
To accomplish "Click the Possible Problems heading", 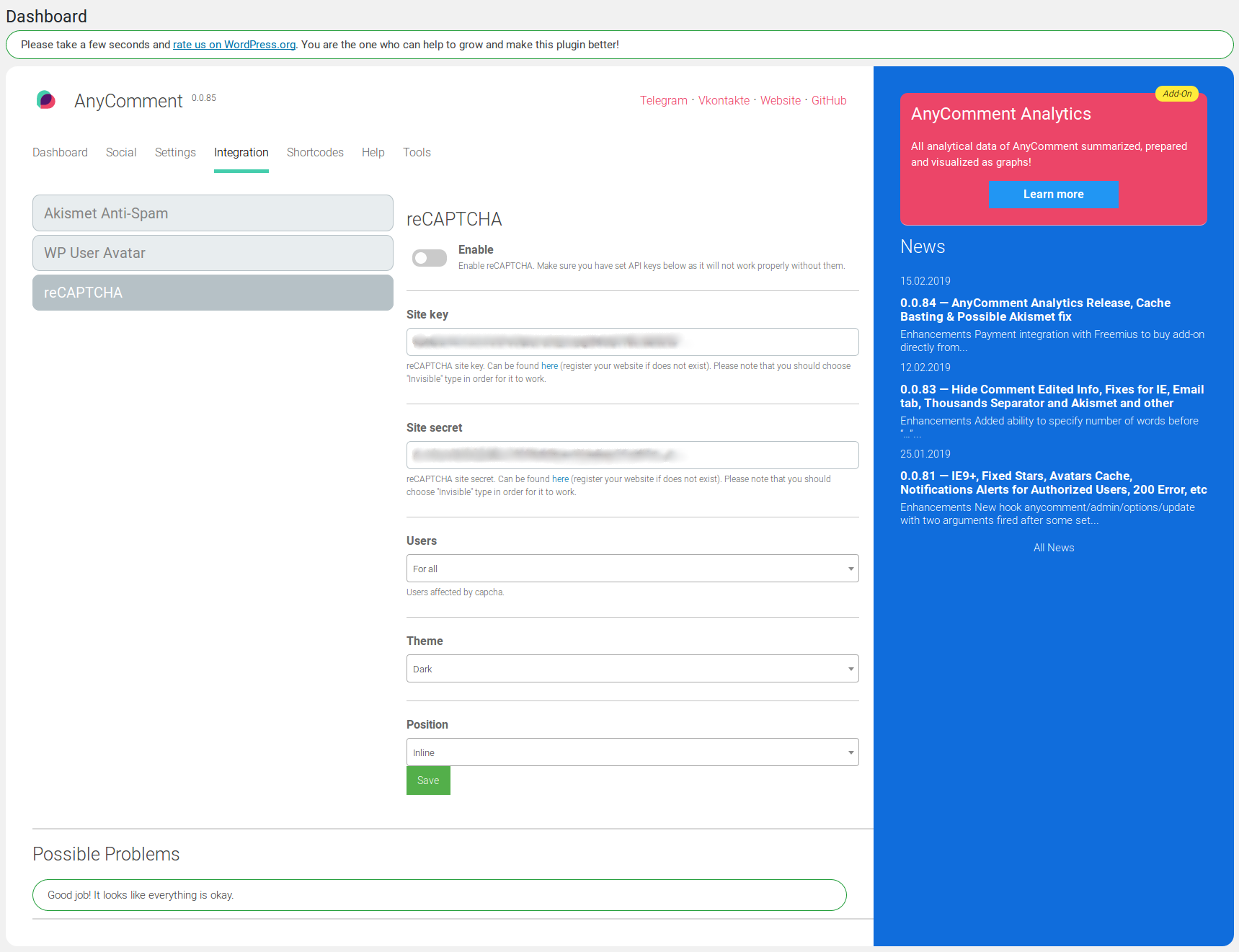I will pos(106,854).
